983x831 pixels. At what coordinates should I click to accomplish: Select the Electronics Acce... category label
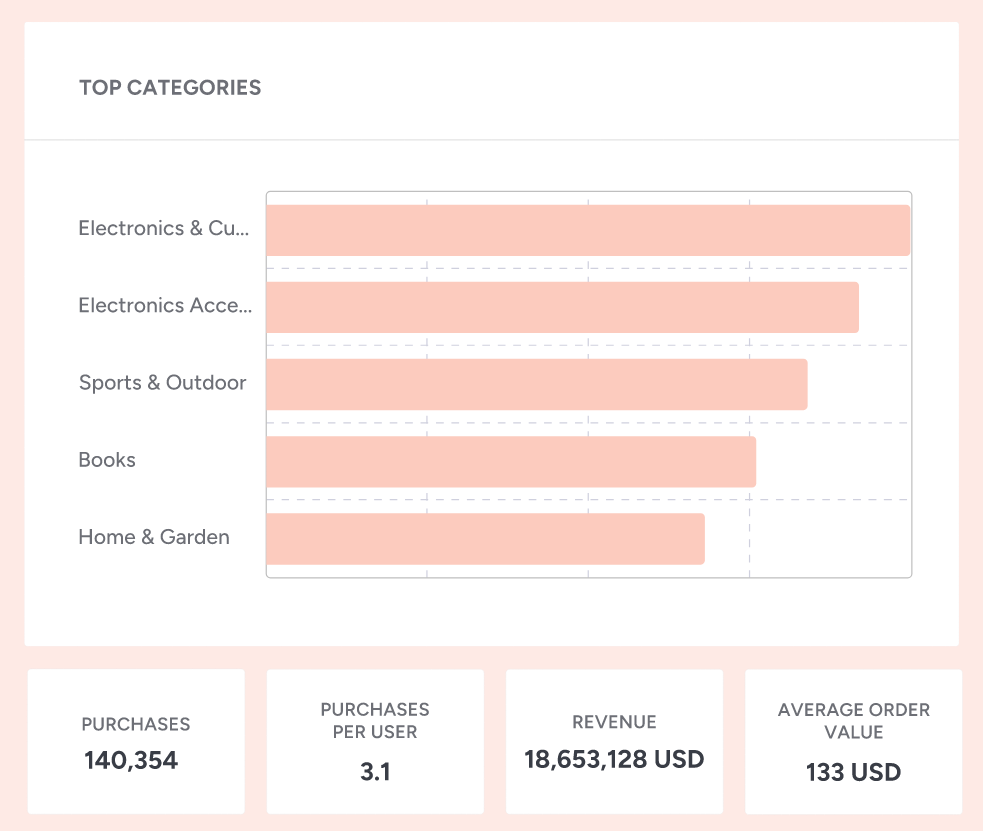(165, 305)
